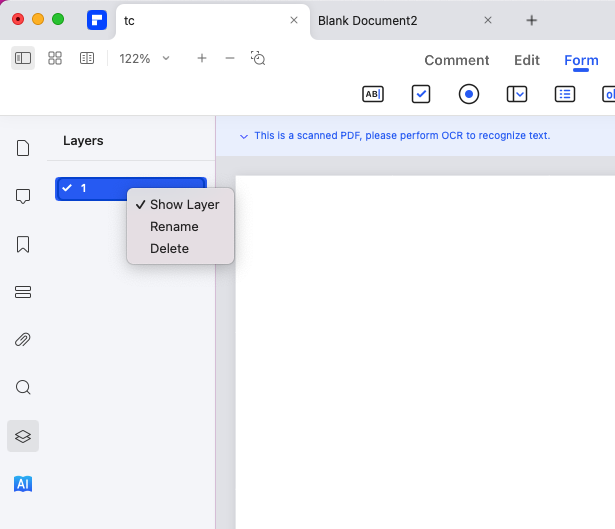Open the page thumbnails sidebar icon
Screen dimensions: 615x529
23,148
